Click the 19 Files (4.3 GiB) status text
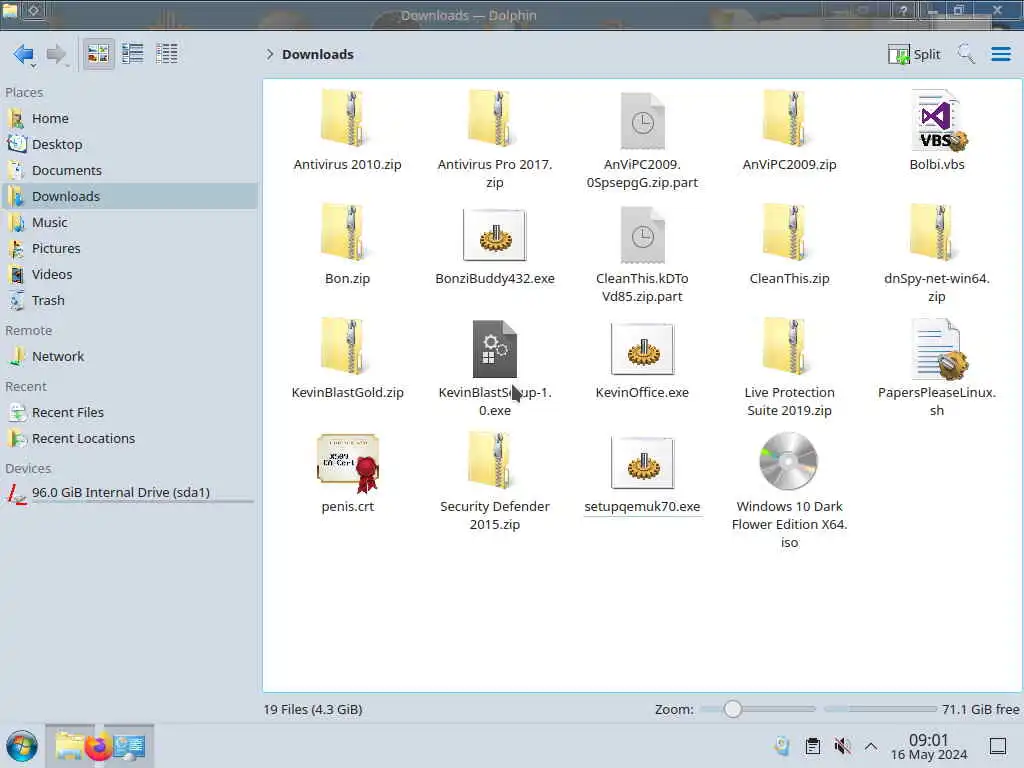 pos(313,709)
